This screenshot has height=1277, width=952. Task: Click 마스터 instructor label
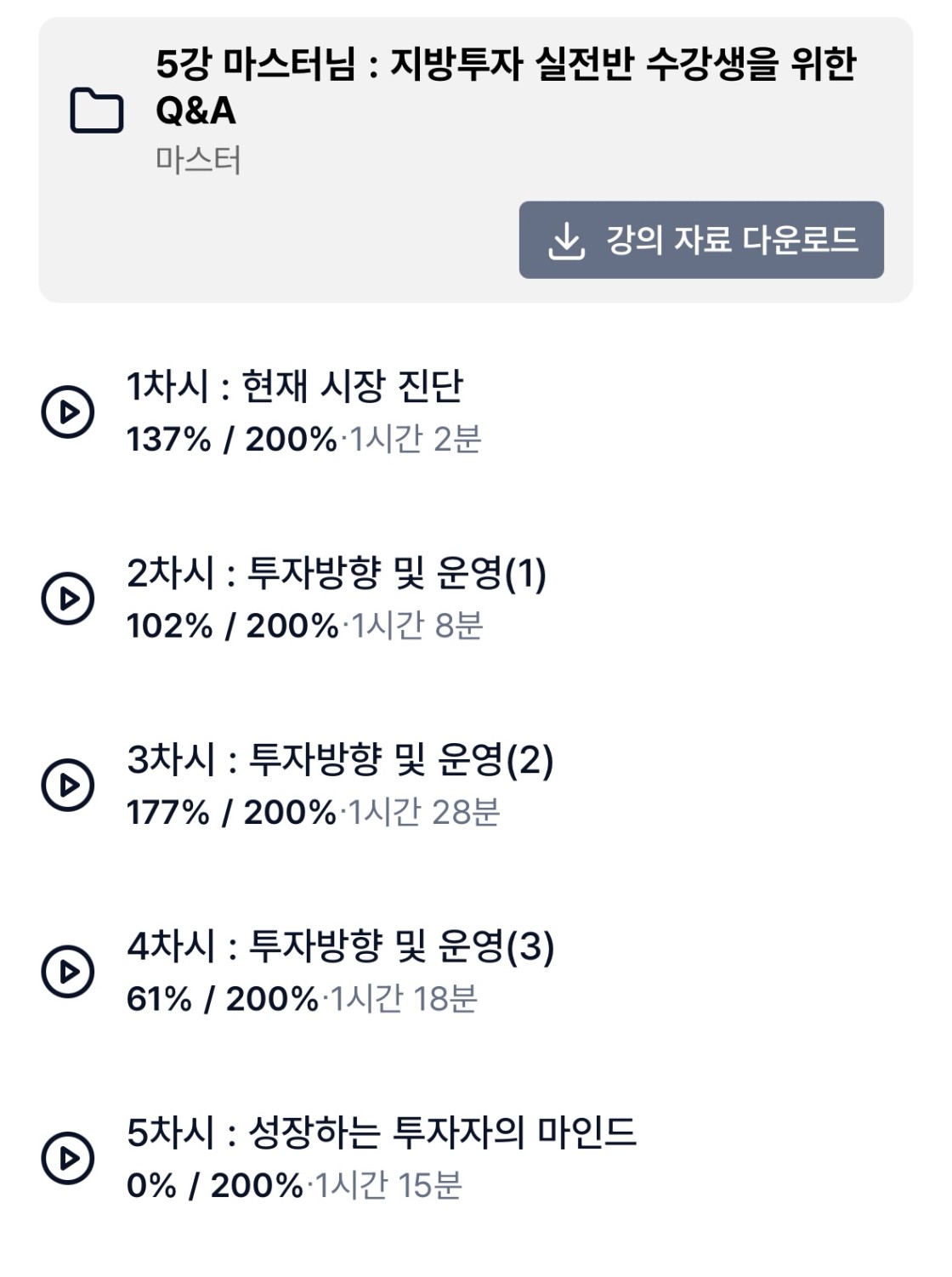point(198,160)
